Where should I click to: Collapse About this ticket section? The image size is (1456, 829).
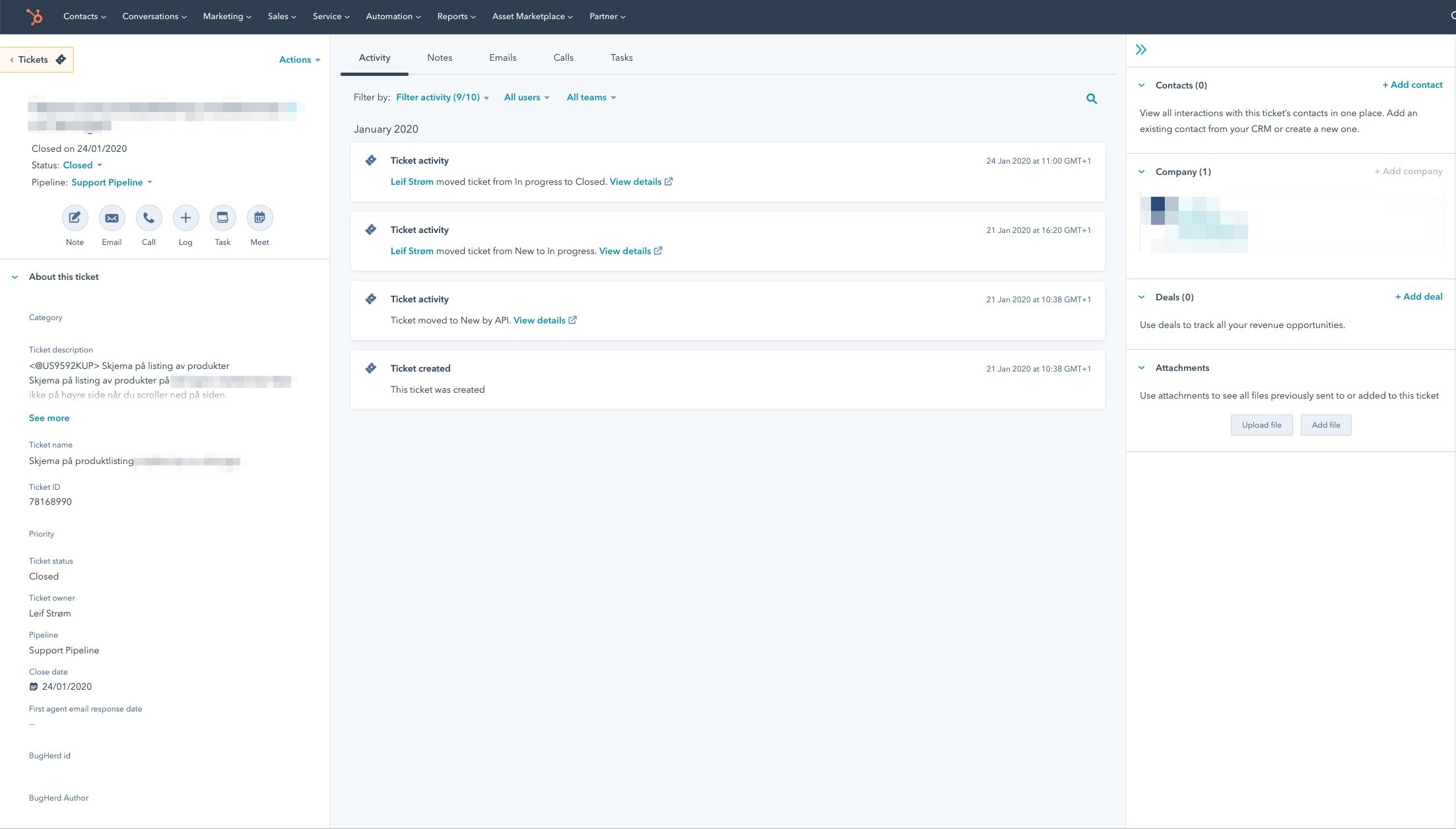pyautogui.click(x=15, y=277)
